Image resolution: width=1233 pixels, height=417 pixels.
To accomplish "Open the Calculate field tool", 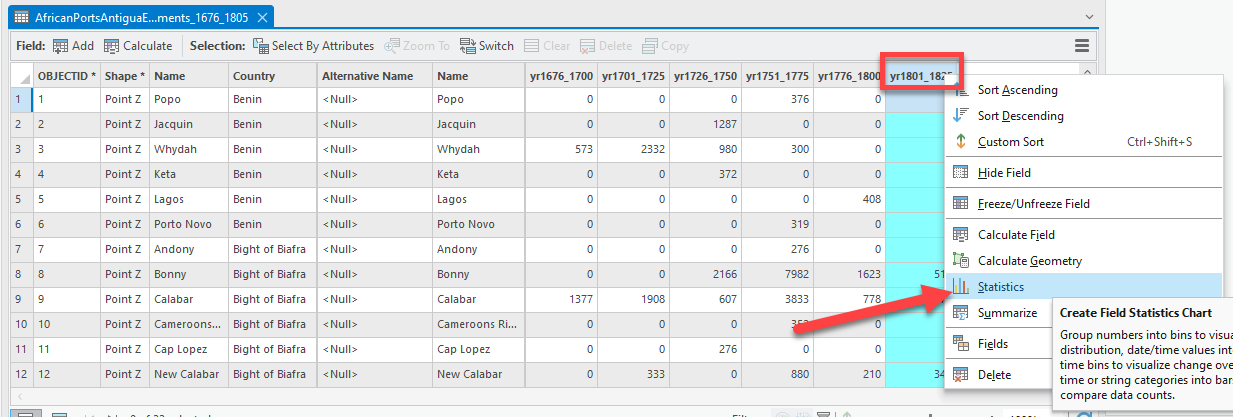I will (x=138, y=46).
